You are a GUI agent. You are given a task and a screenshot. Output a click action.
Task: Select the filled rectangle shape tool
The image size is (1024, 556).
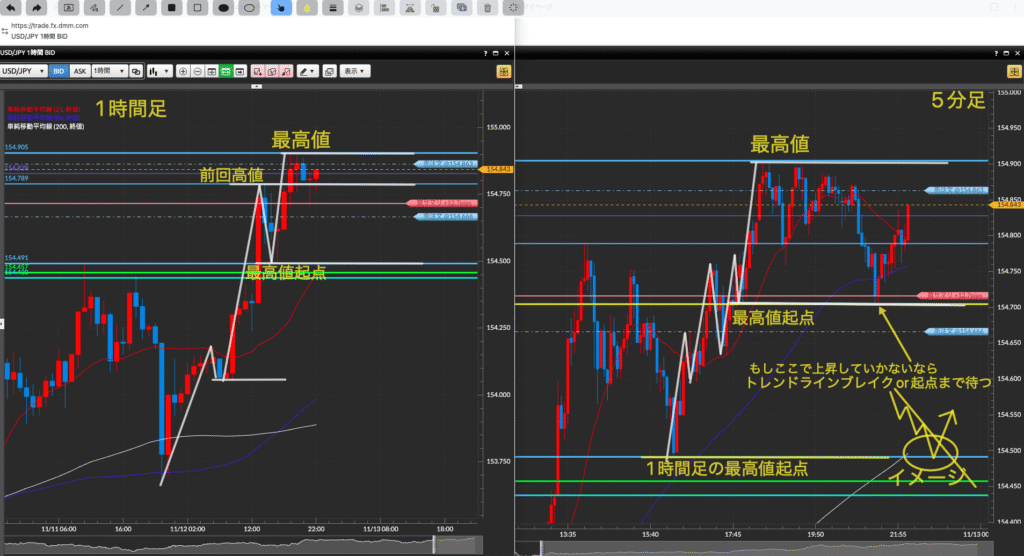tap(173, 7)
